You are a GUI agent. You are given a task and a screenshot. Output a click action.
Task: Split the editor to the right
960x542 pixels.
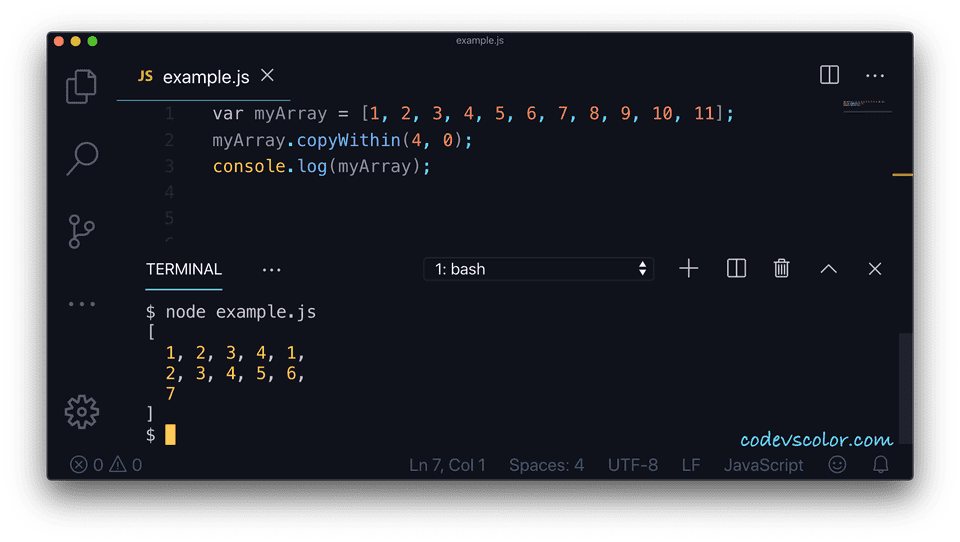click(830, 75)
